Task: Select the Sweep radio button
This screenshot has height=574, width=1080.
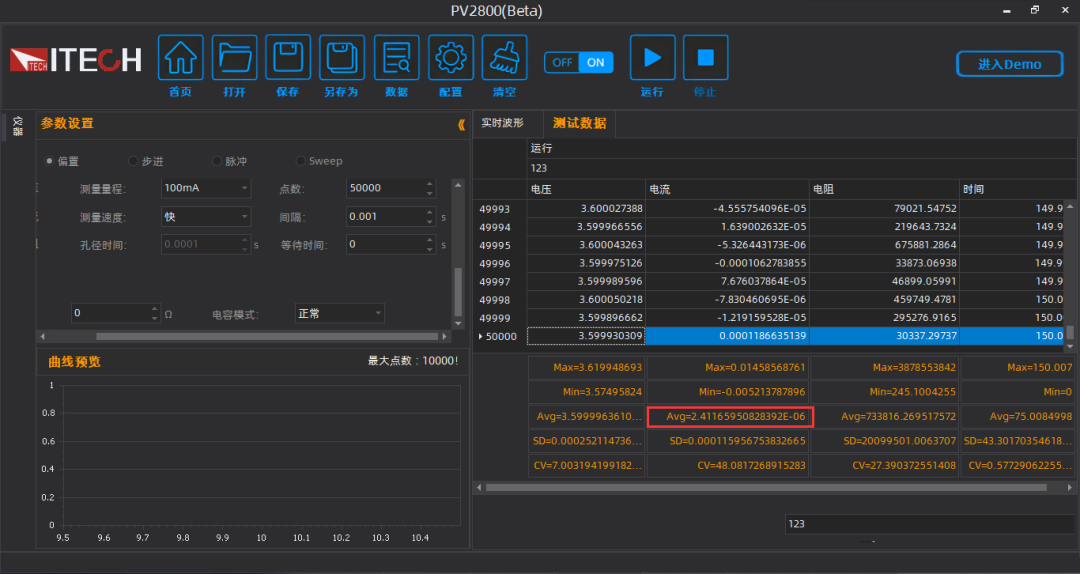Action: (300, 161)
